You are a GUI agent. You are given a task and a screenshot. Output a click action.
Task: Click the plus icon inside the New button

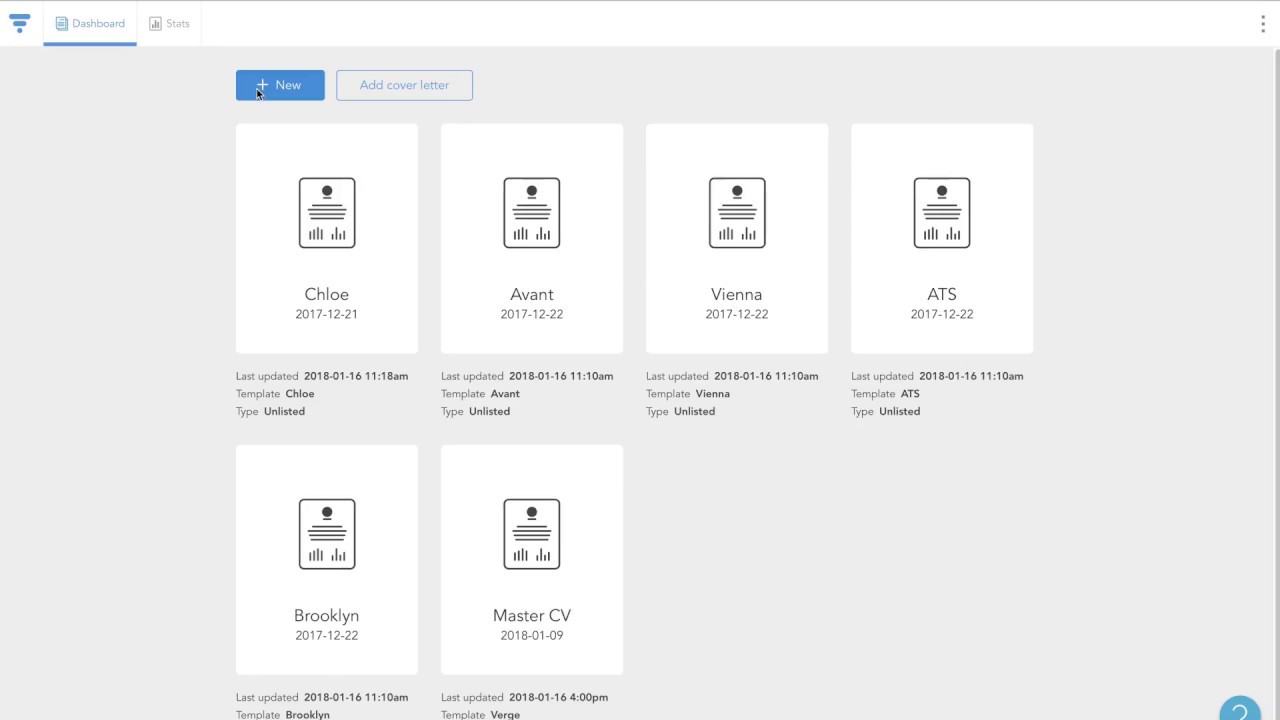coord(263,85)
